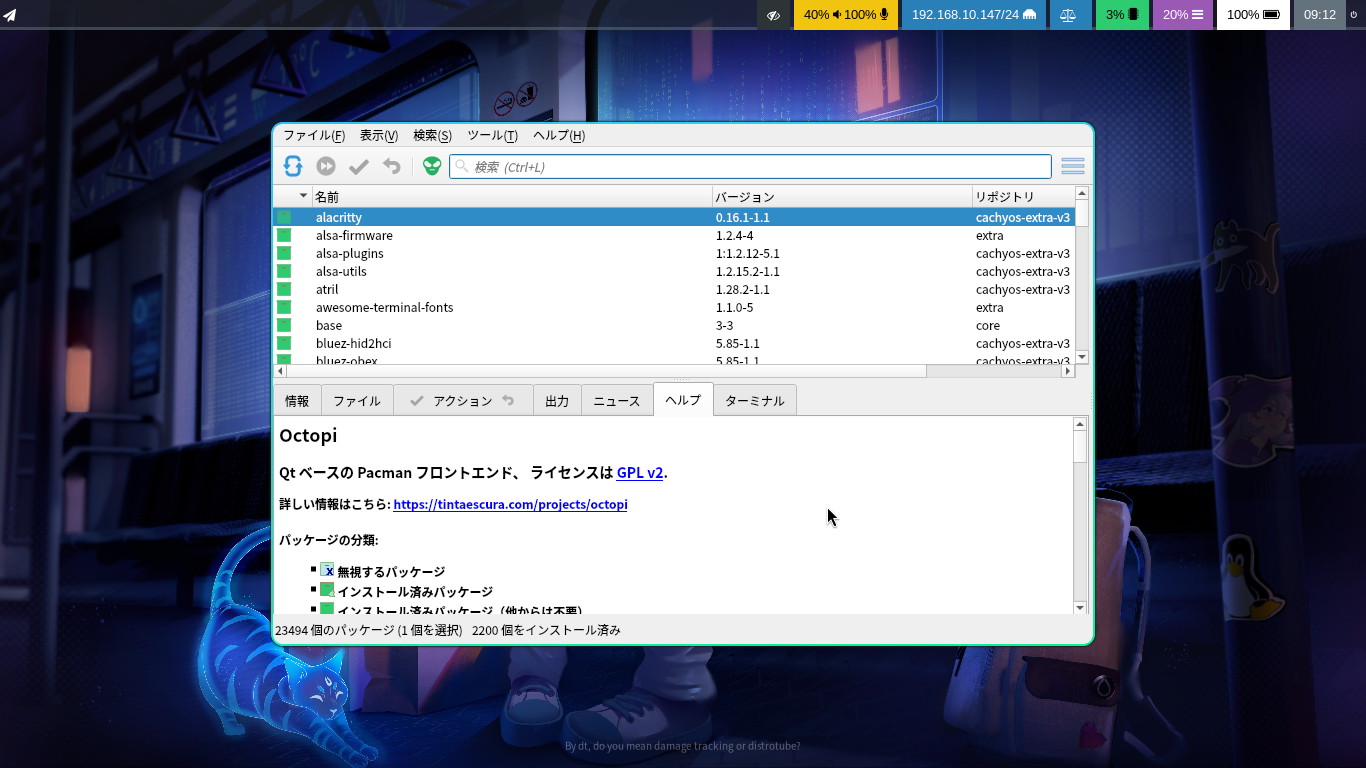Click the balance scale icon in top bar
Viewport: 1366px width, 768px height.
coord(1069,15)
